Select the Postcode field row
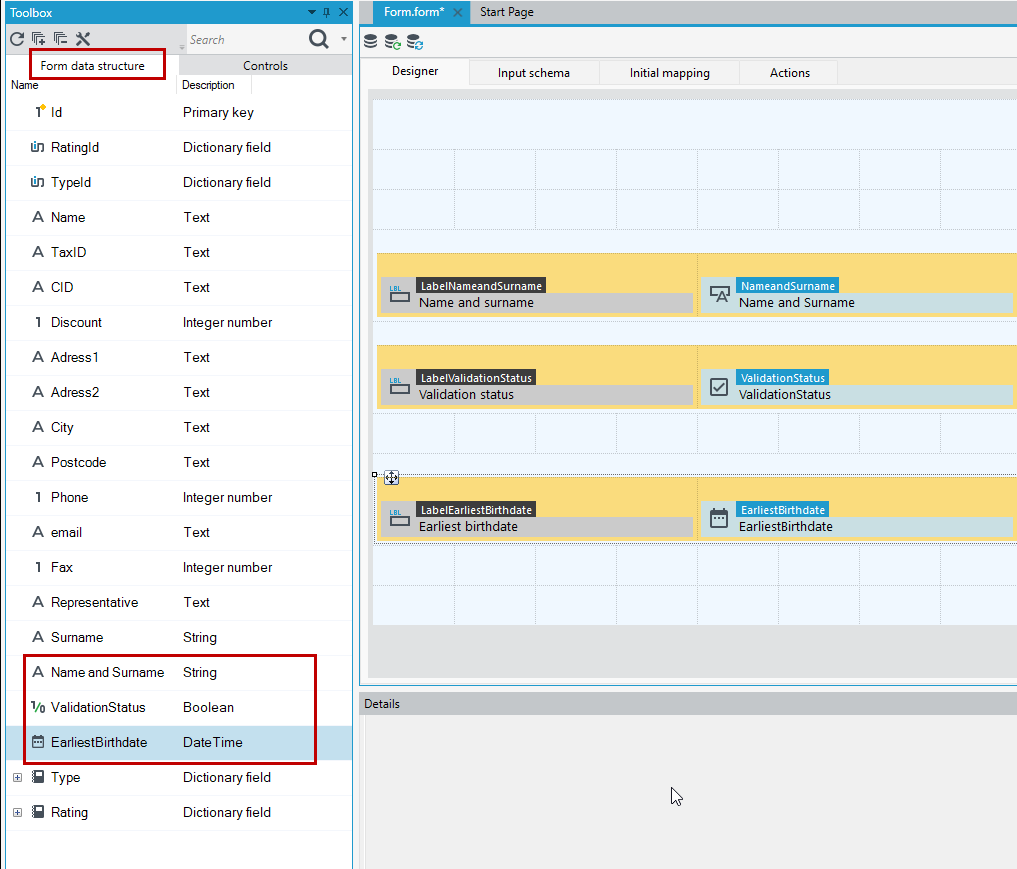The height and width of the screenshot is (869, 1017). tap(179, 462)
